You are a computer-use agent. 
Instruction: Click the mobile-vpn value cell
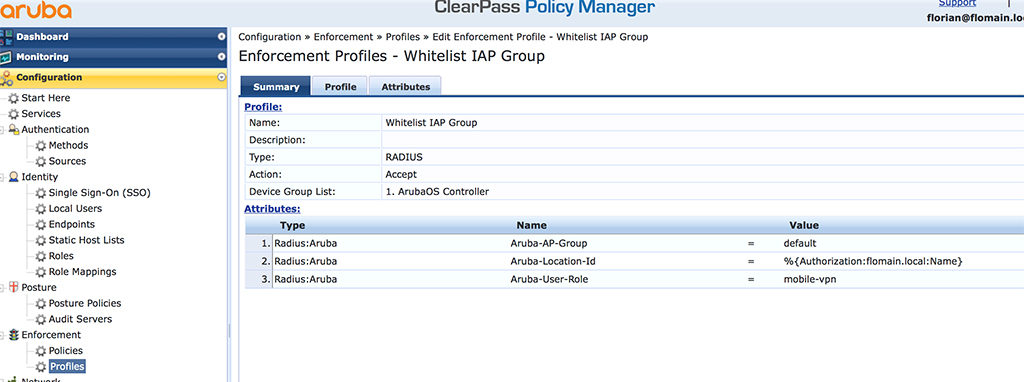coord(810,279)
